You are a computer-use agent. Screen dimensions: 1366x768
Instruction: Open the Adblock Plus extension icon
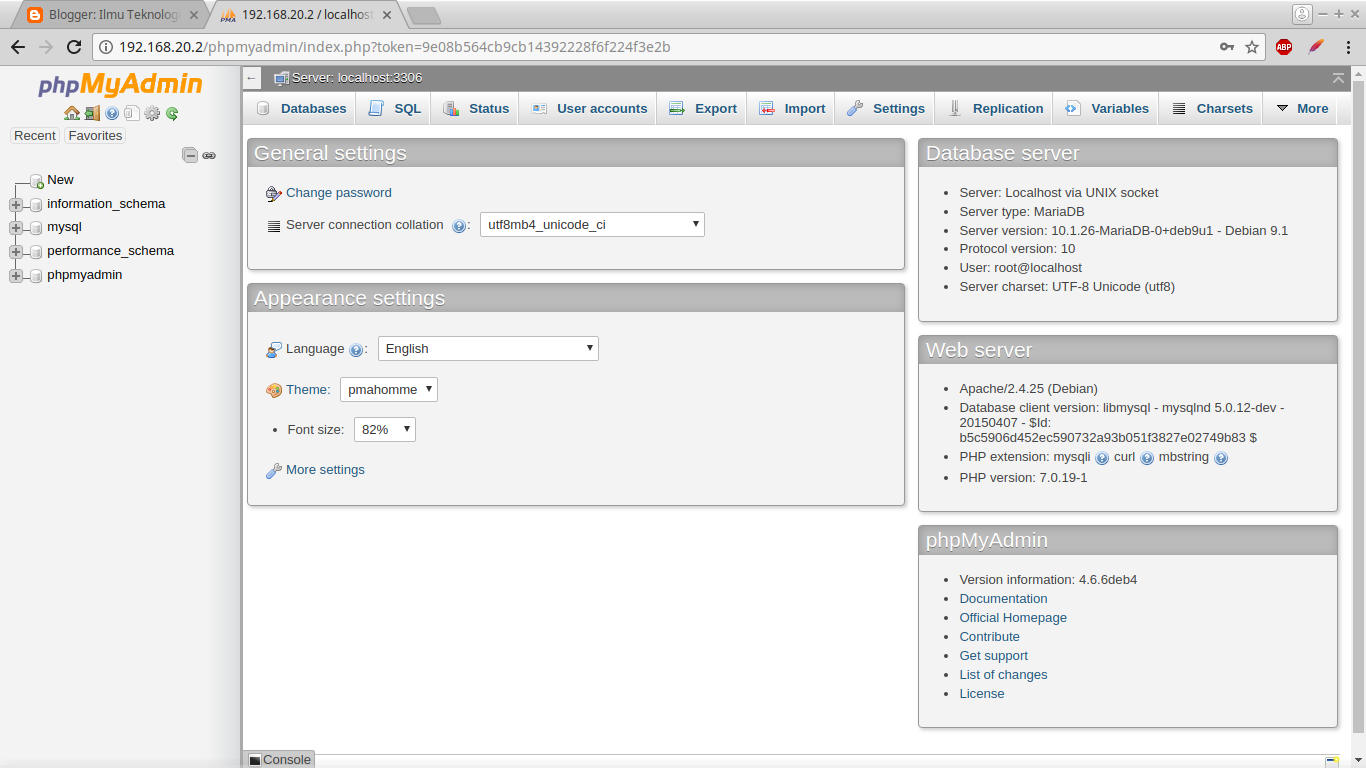[1284, 47]
